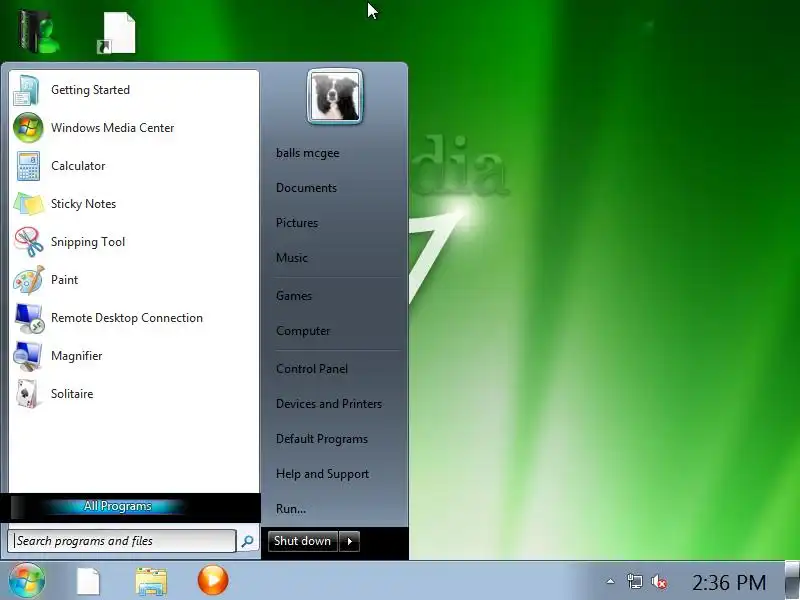Click the Show desktop button
The width and height of the screenshot is (800, 600).
[x=792, y=580]
